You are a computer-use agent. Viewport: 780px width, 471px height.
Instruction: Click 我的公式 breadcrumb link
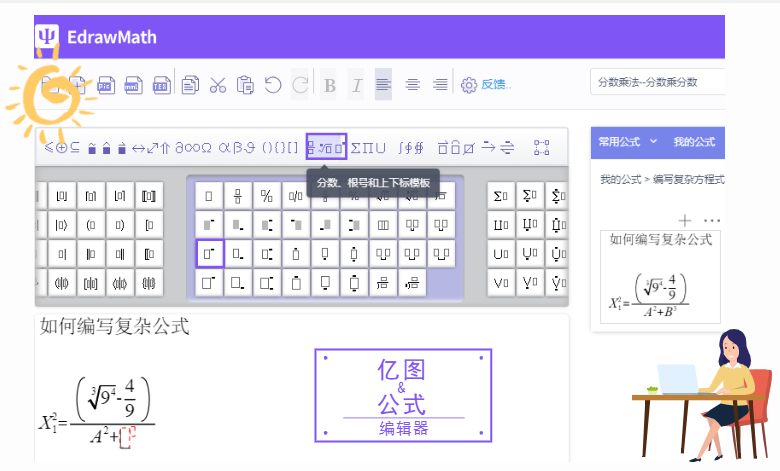620,179
